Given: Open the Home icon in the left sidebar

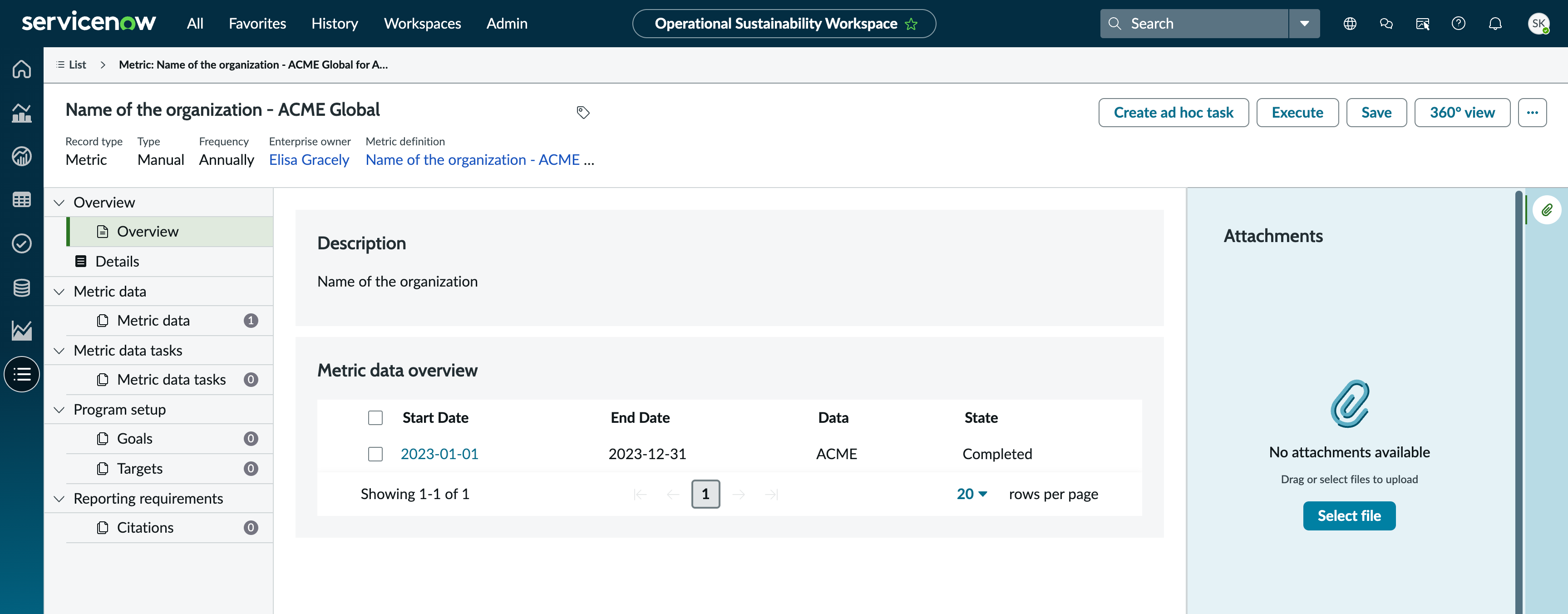Looking at the screenshot, I should coord(22,69).
